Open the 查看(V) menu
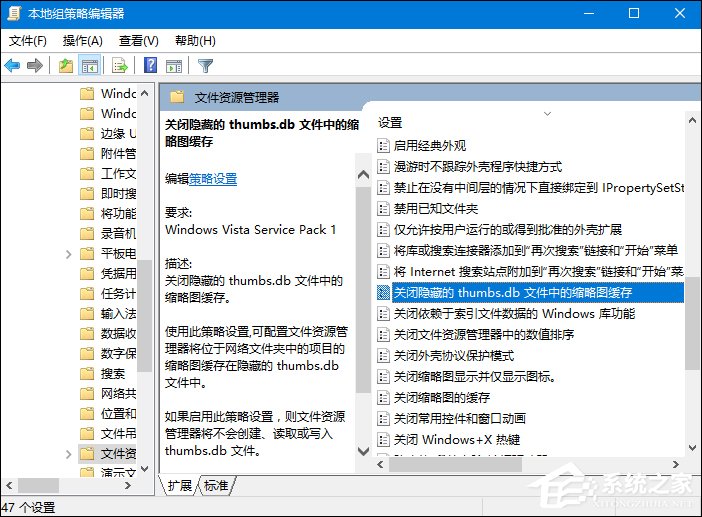The image size is (702, 517). tap(138, 41)
